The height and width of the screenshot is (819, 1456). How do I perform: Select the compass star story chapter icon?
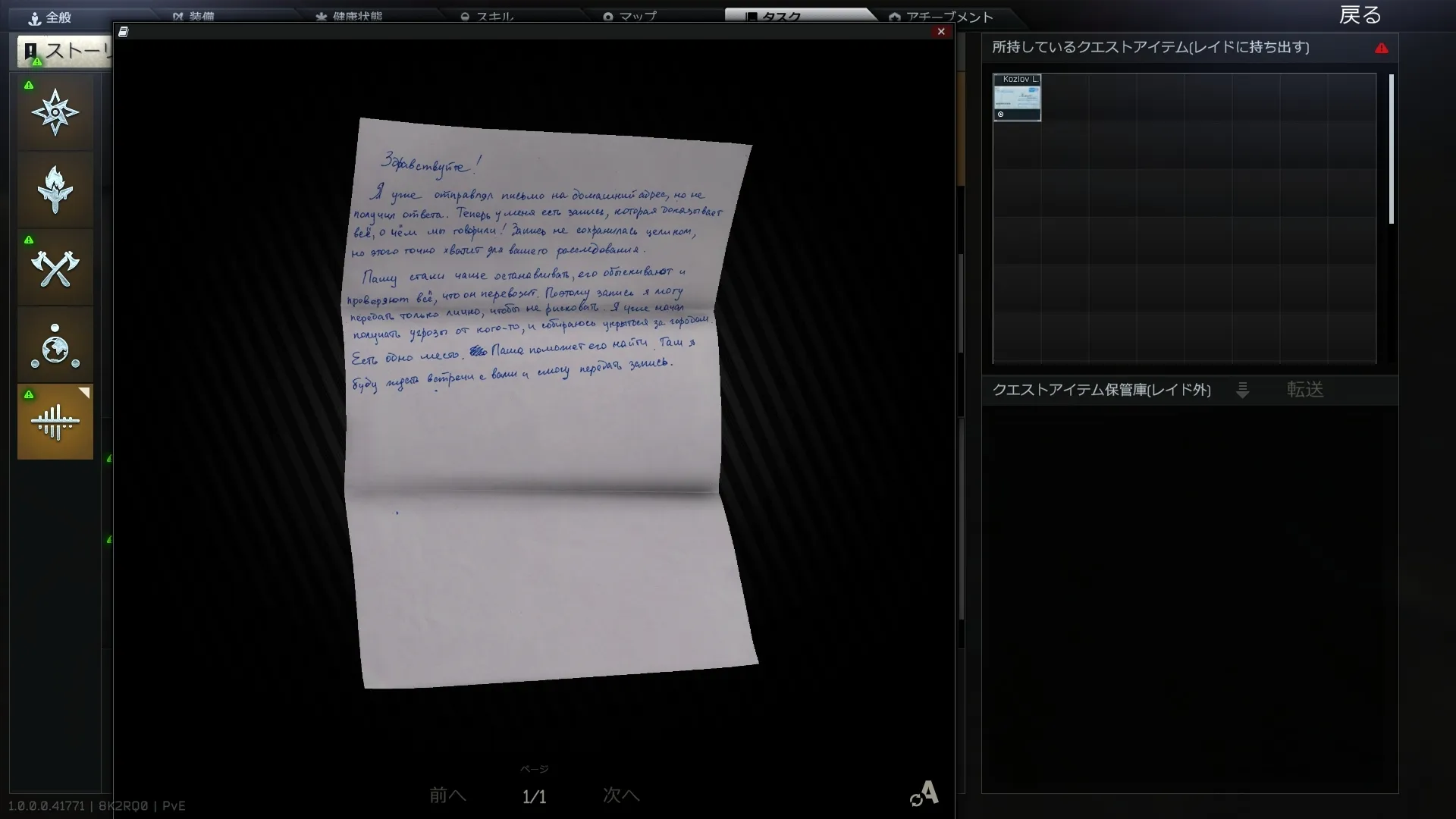coord(55,112)
